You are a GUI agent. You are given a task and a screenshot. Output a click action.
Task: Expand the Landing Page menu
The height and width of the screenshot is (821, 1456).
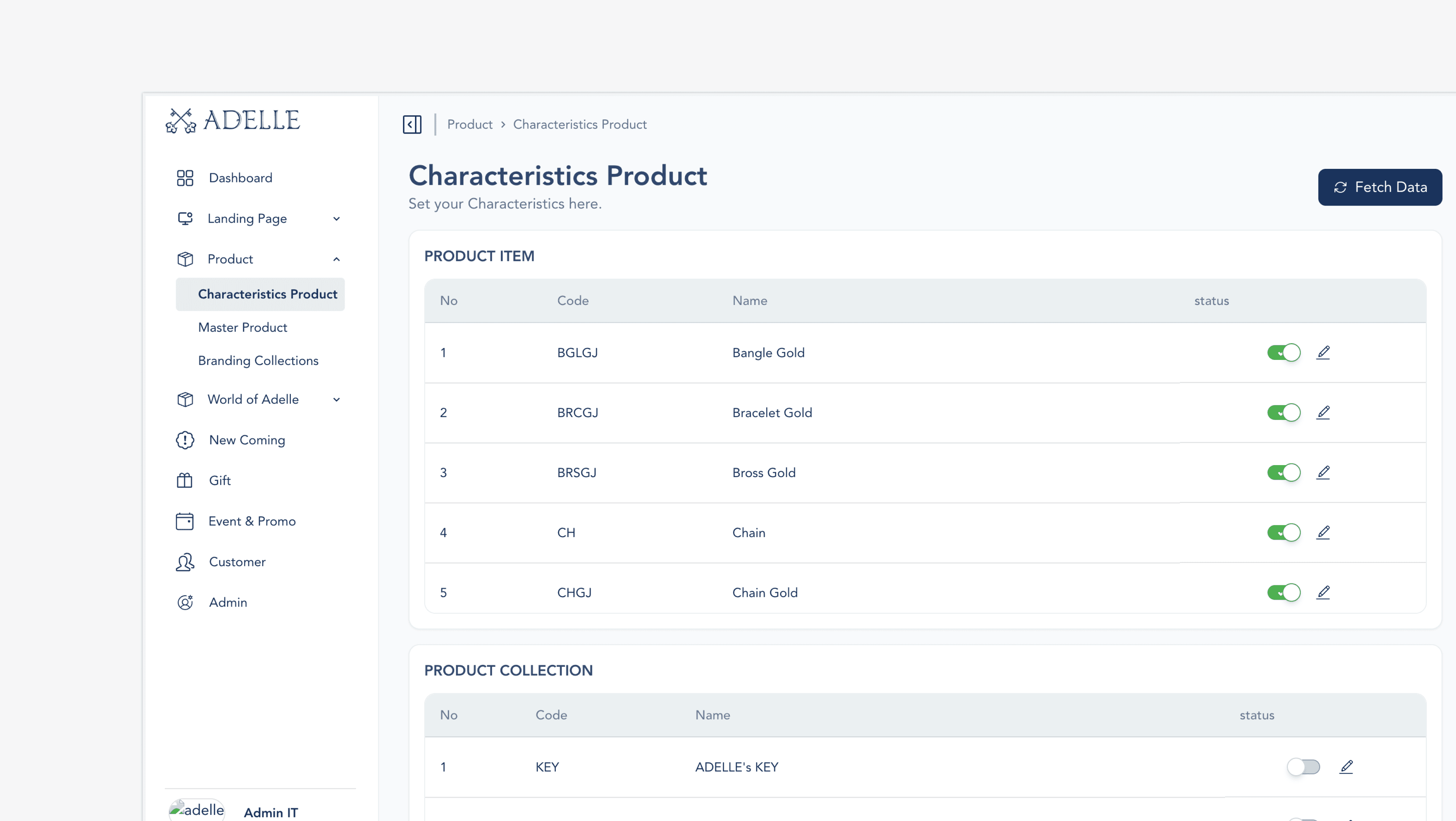click(x=337, y=219)
